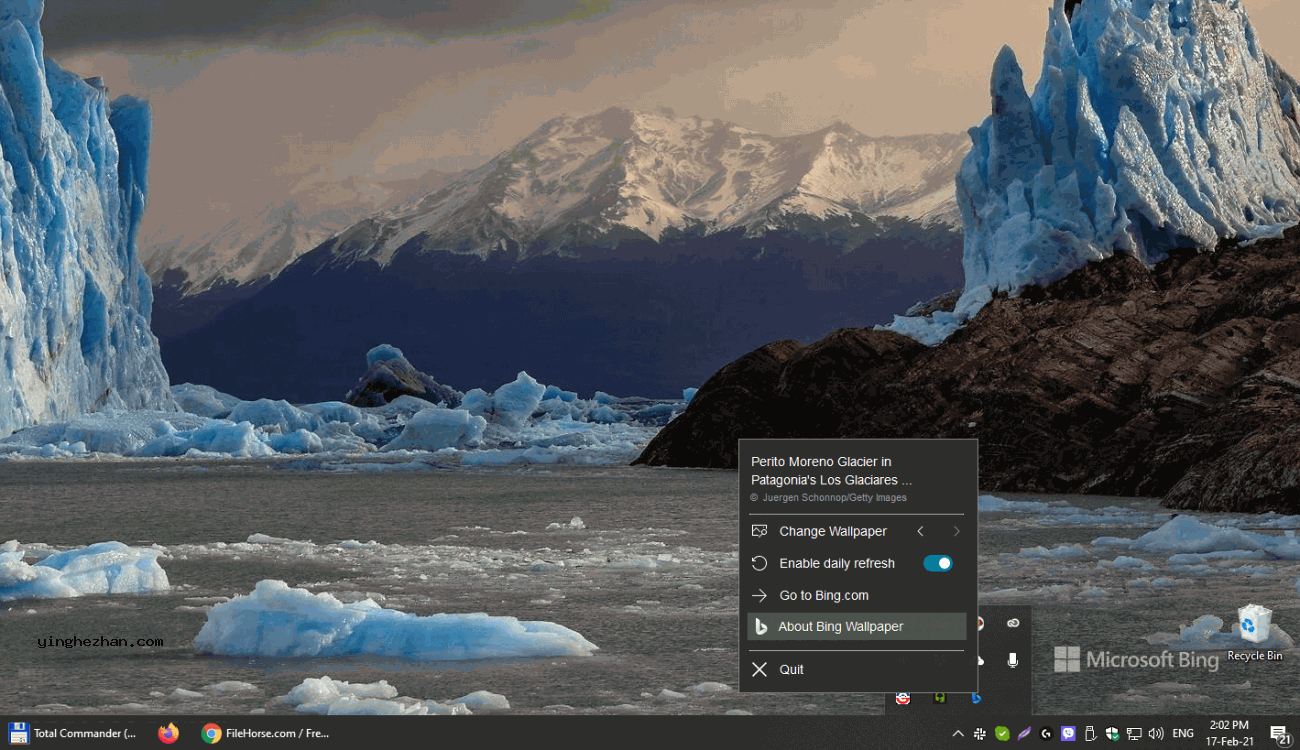Click the X icon beside Quit
The image size is (1300, 750).
coord(760,670)
